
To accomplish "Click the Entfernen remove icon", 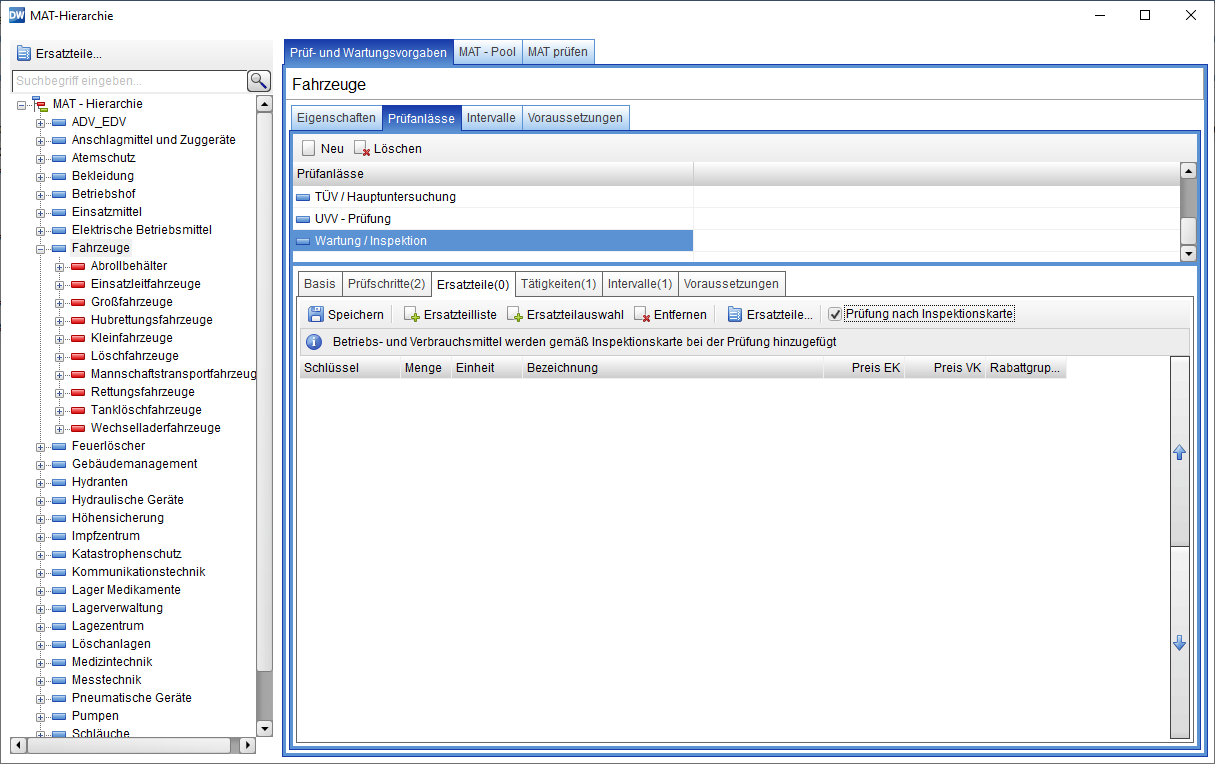I will (642, 314).
